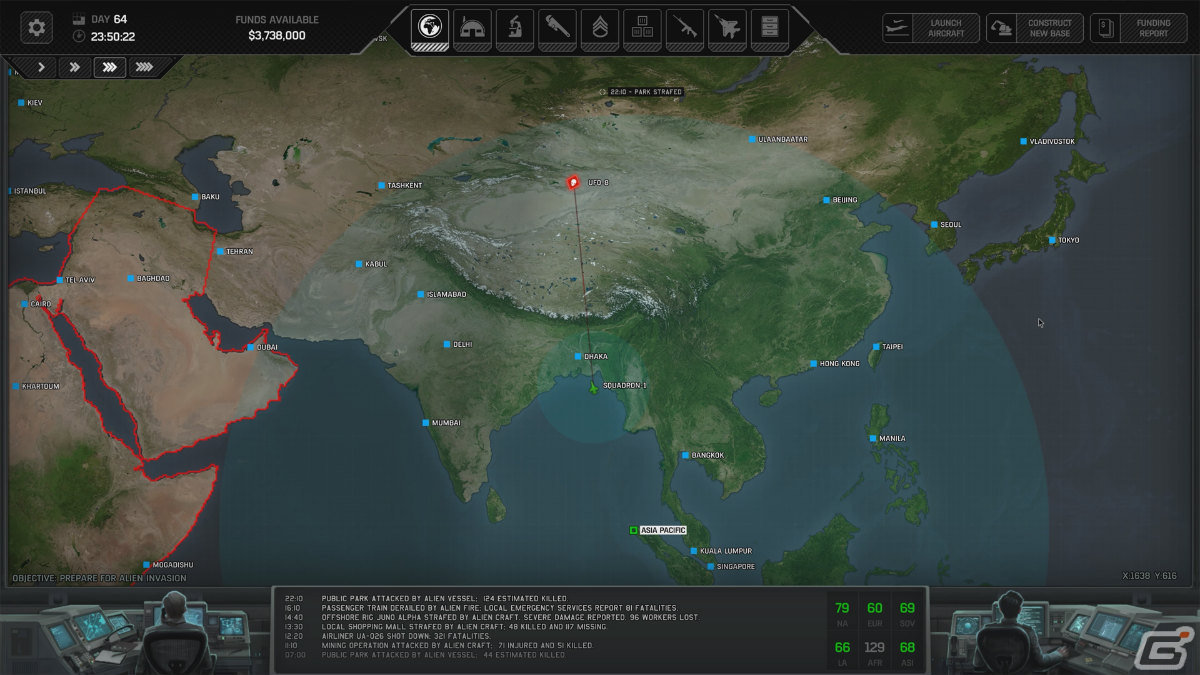The height and width of the screenshot is (675, 1200).
Task: Select the red UFO-8 marker
Action: (x=573, y=184)
